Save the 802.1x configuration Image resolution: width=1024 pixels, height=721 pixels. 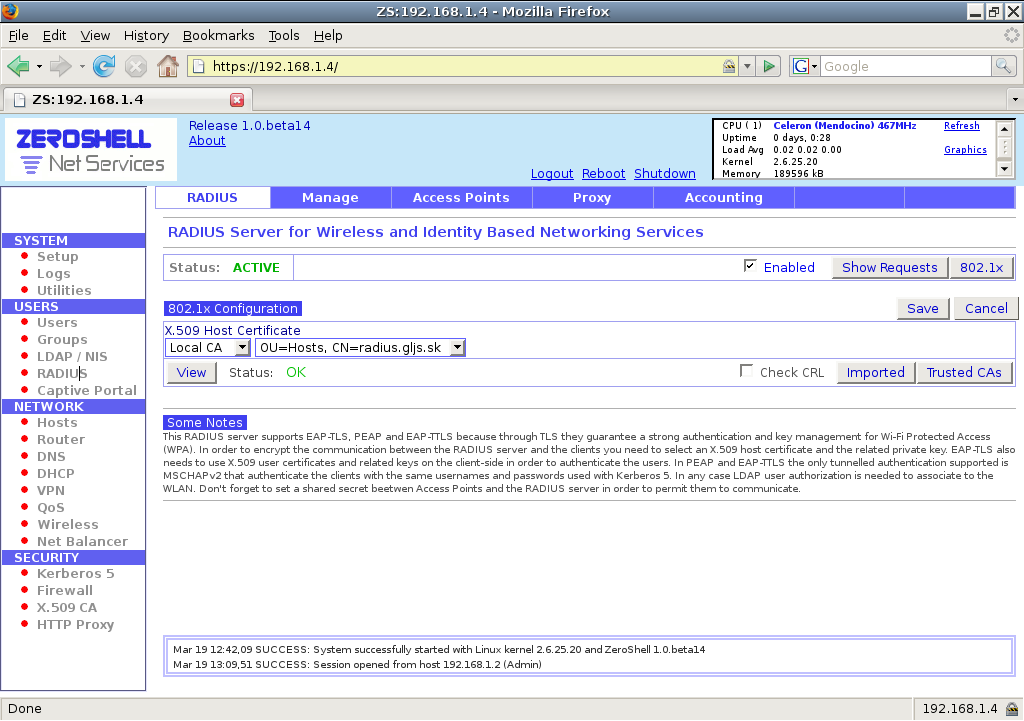[923, 308]
